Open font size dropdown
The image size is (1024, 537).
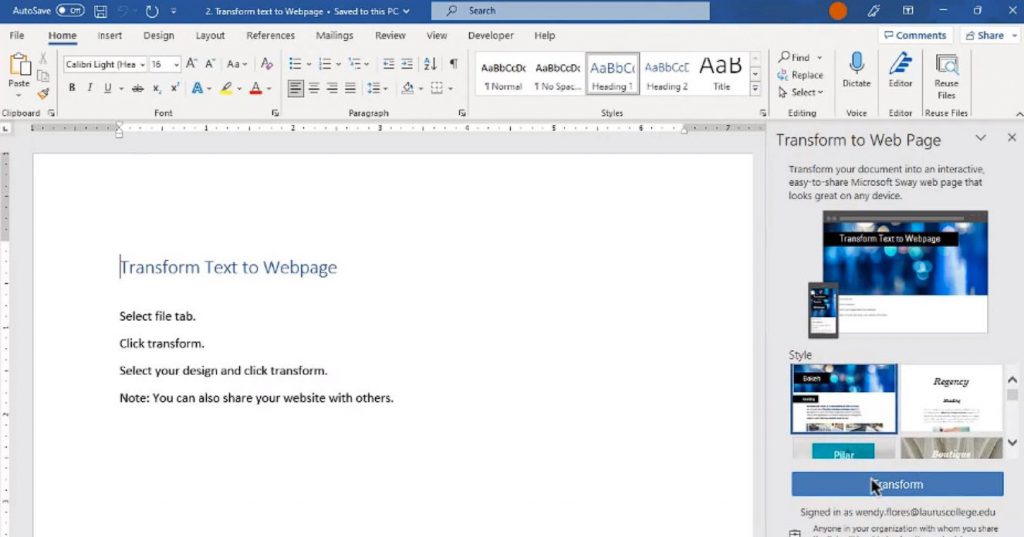[x=176, y=65]
